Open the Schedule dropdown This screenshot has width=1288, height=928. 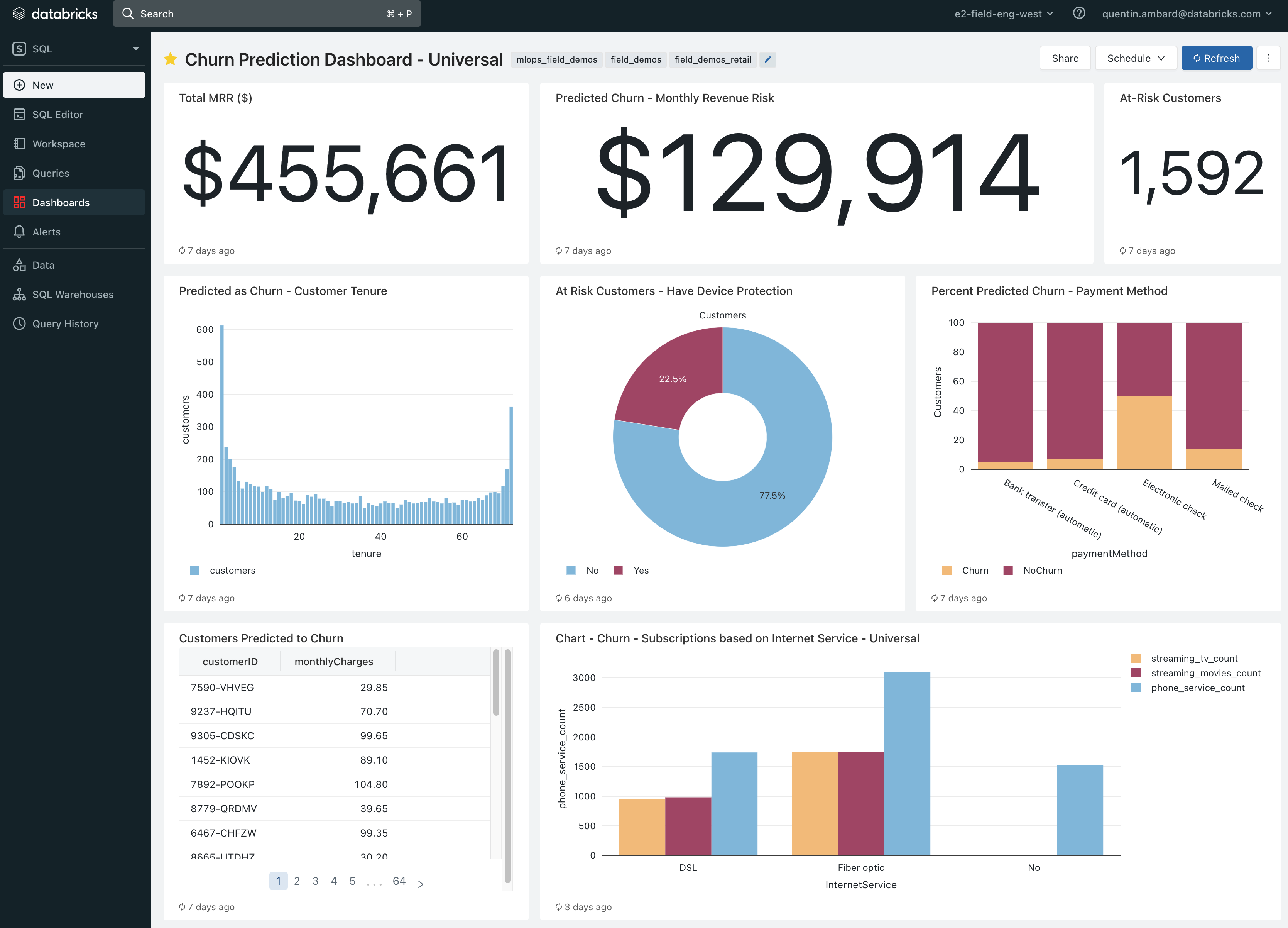point(1135,58)
